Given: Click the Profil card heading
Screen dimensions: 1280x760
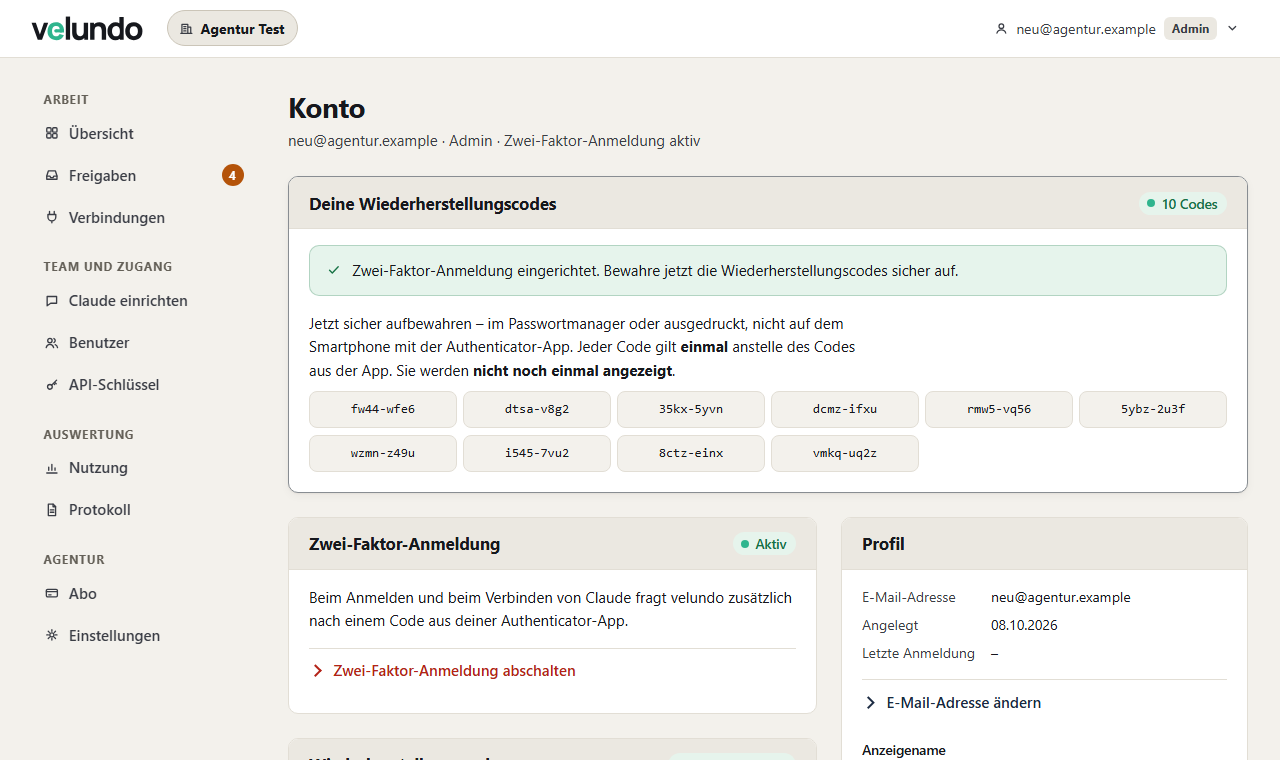Looking at the screenshot, I should pos(883,544).
